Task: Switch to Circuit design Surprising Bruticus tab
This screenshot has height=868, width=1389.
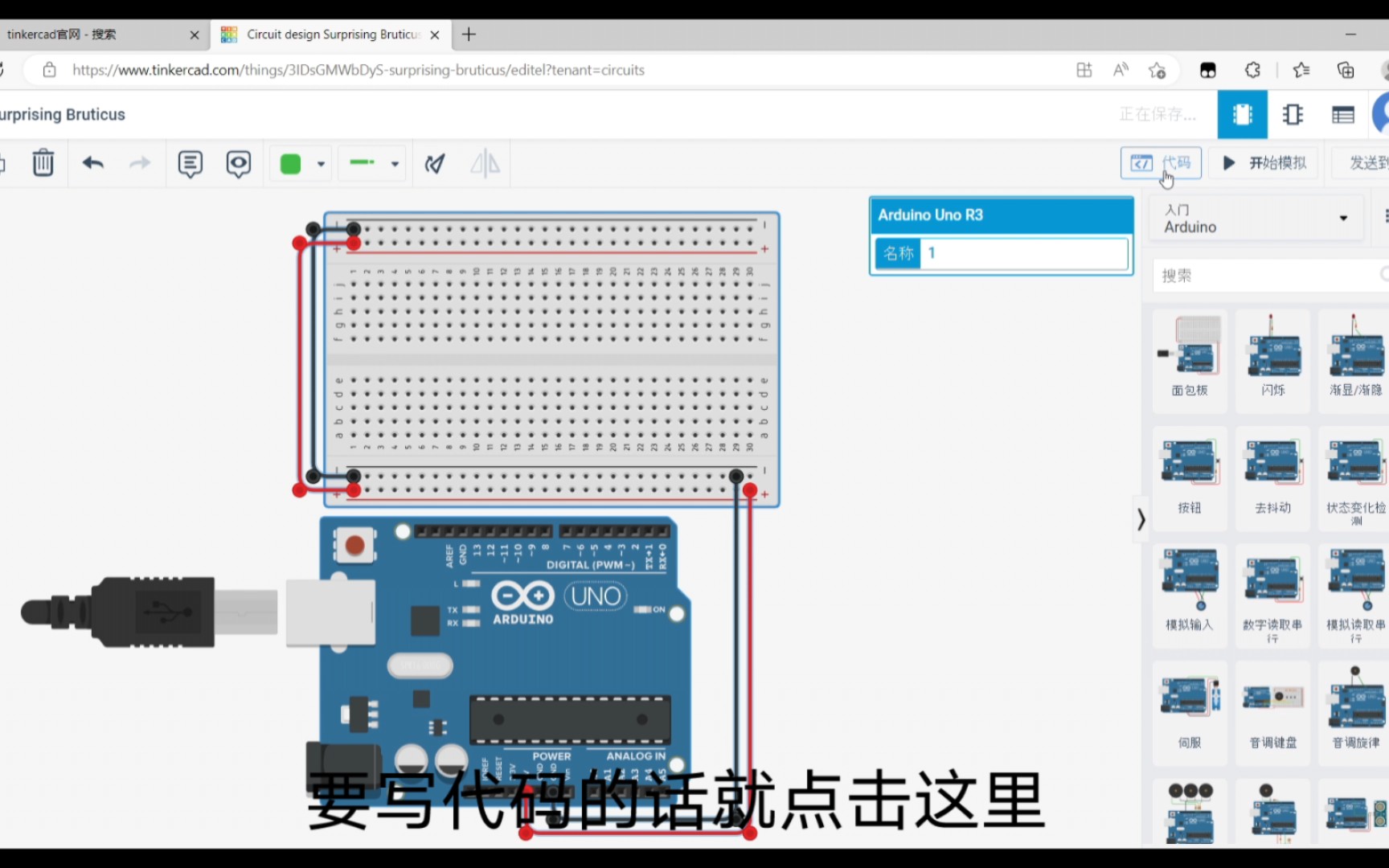Action: point(333,35)
